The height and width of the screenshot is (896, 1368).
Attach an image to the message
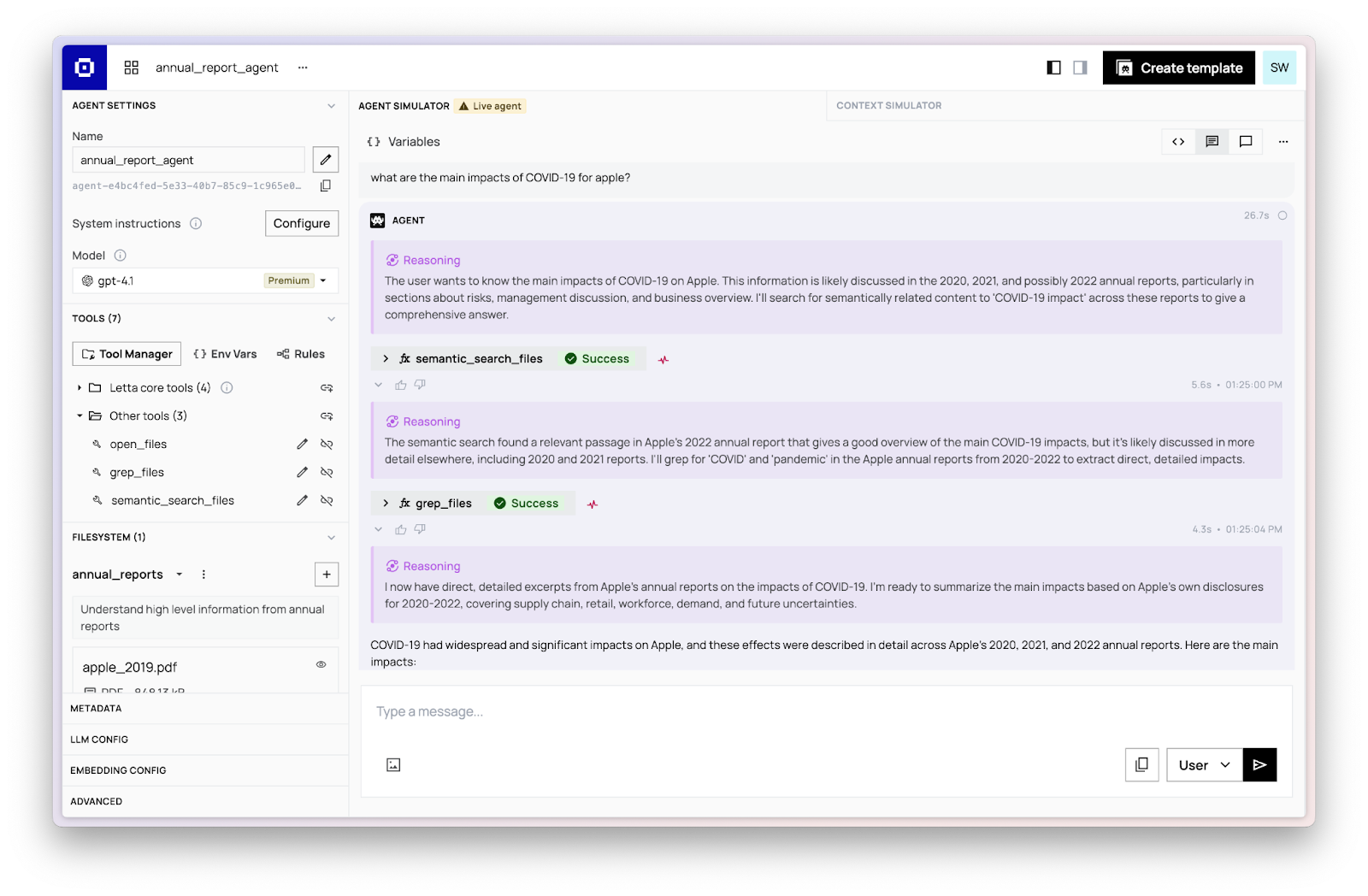click(393, 765)
